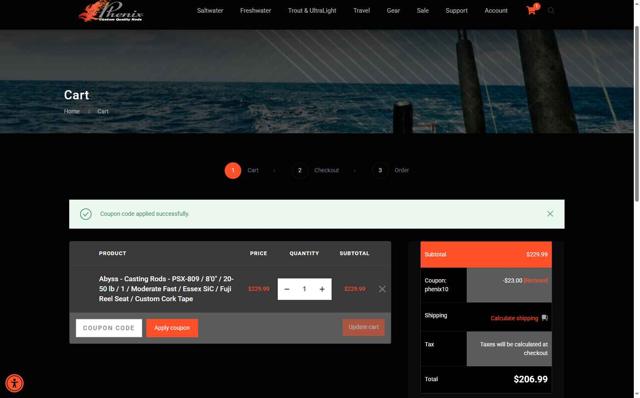
Task: Click the PRICE column header
Action: pos(258,253)
